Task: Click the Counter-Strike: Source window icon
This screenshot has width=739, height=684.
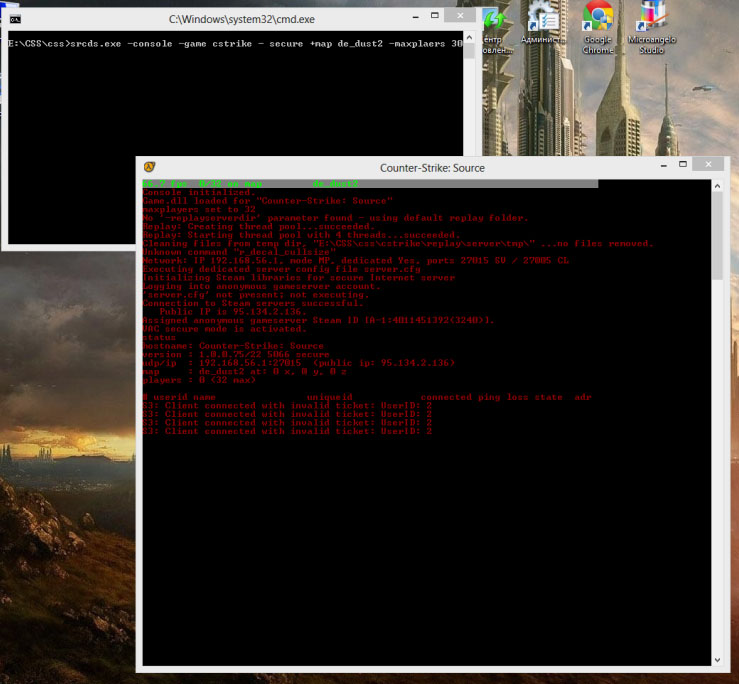Action: (x=150, y=167)
